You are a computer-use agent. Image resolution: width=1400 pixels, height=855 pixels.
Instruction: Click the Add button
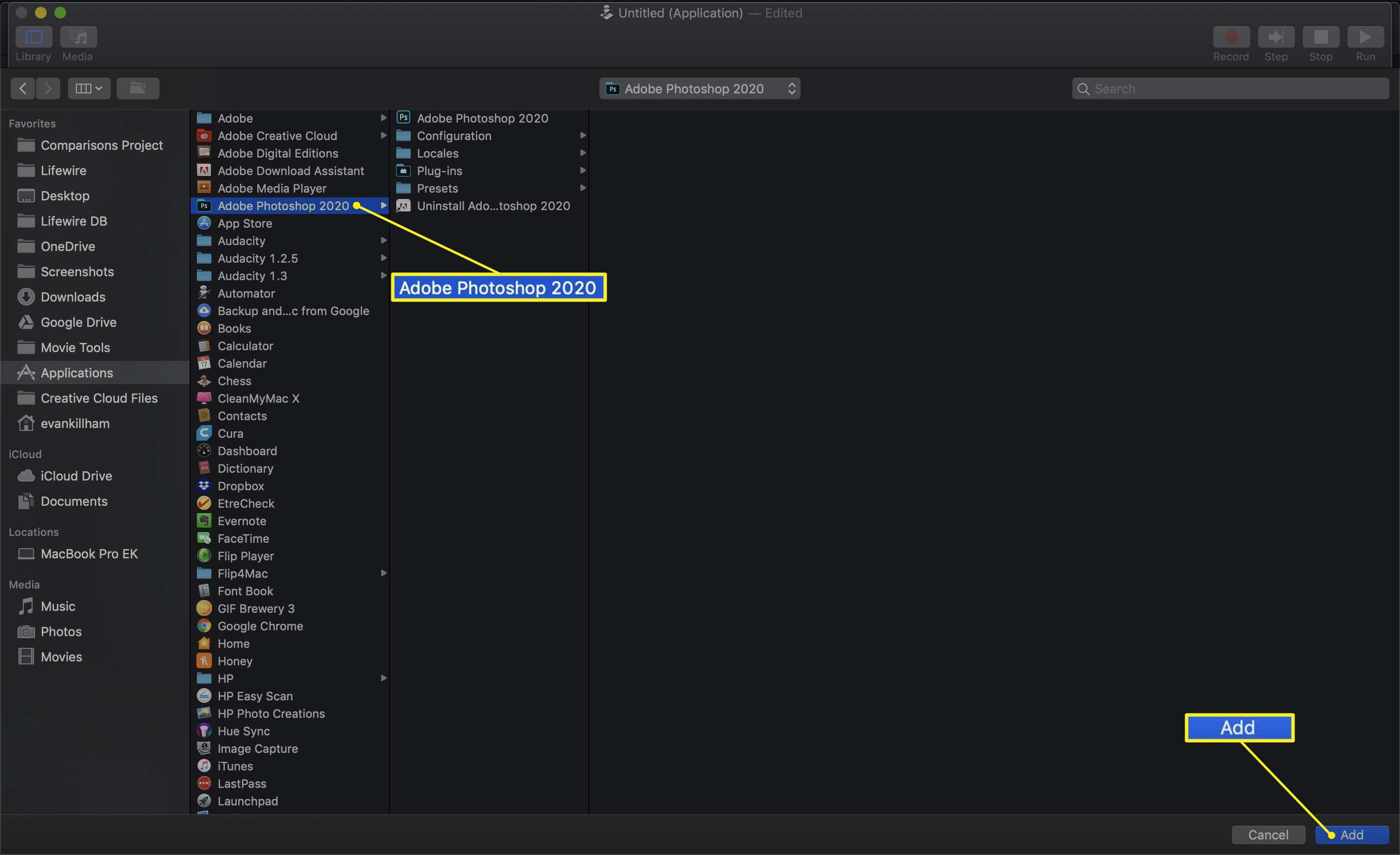[1352, 835]
